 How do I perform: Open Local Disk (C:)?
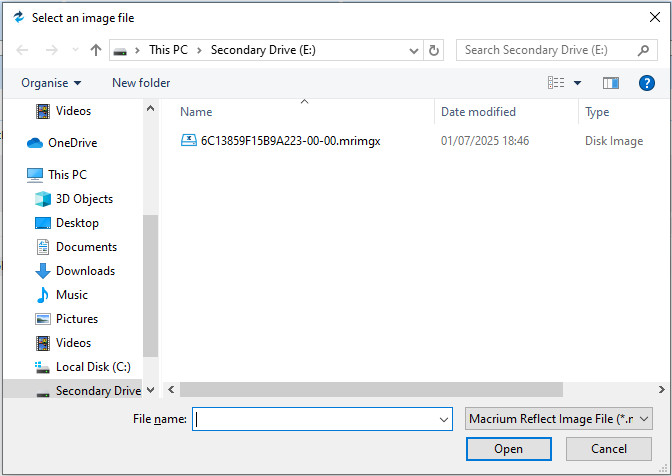93,367
